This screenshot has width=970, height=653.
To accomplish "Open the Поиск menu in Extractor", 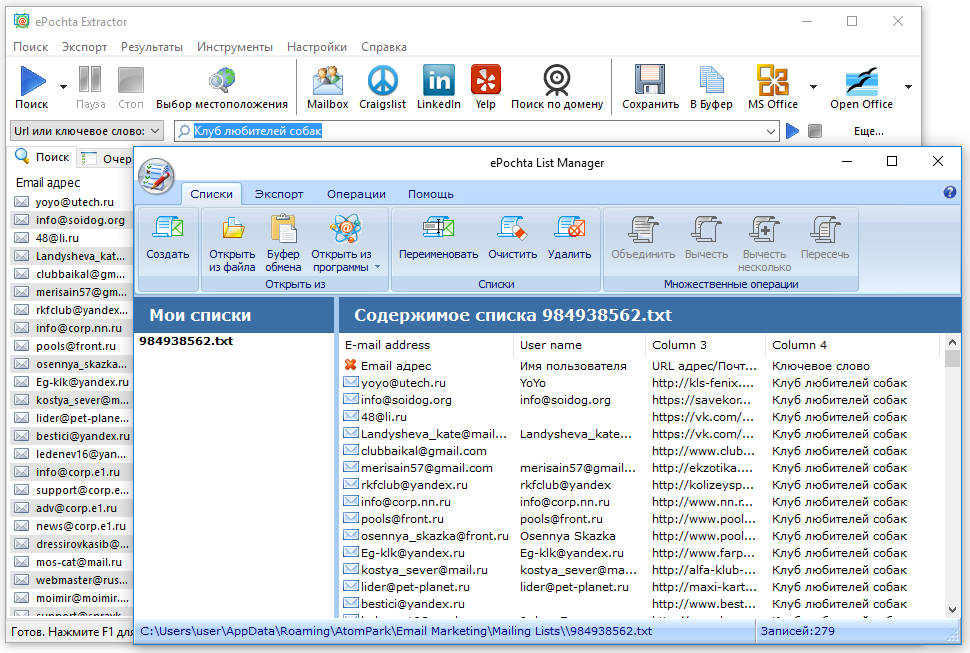I will (x=30, y=47).
